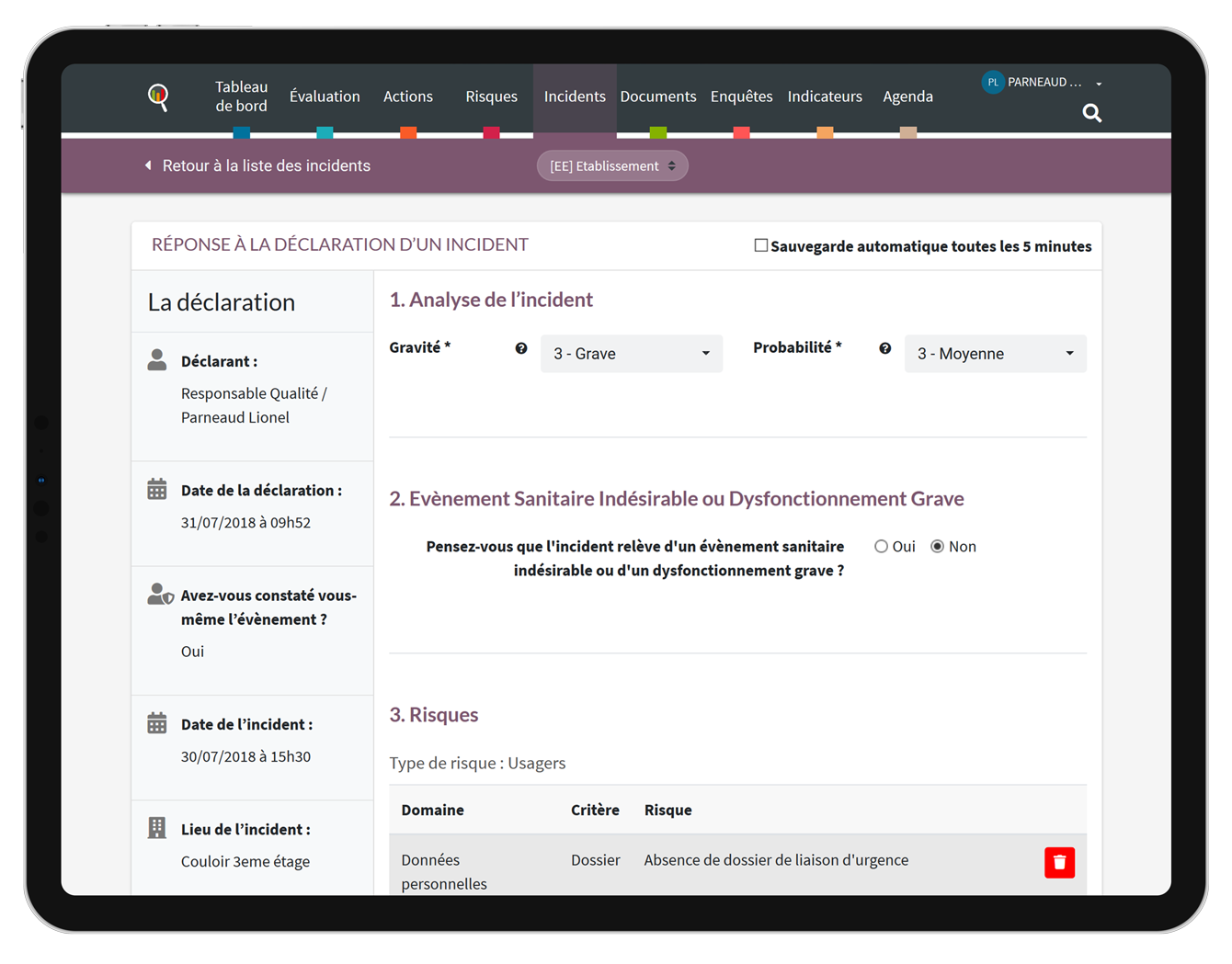Screen dimensions: 1232x964
Task: Select Oui for undesirable health event
Action: [881, 547]
